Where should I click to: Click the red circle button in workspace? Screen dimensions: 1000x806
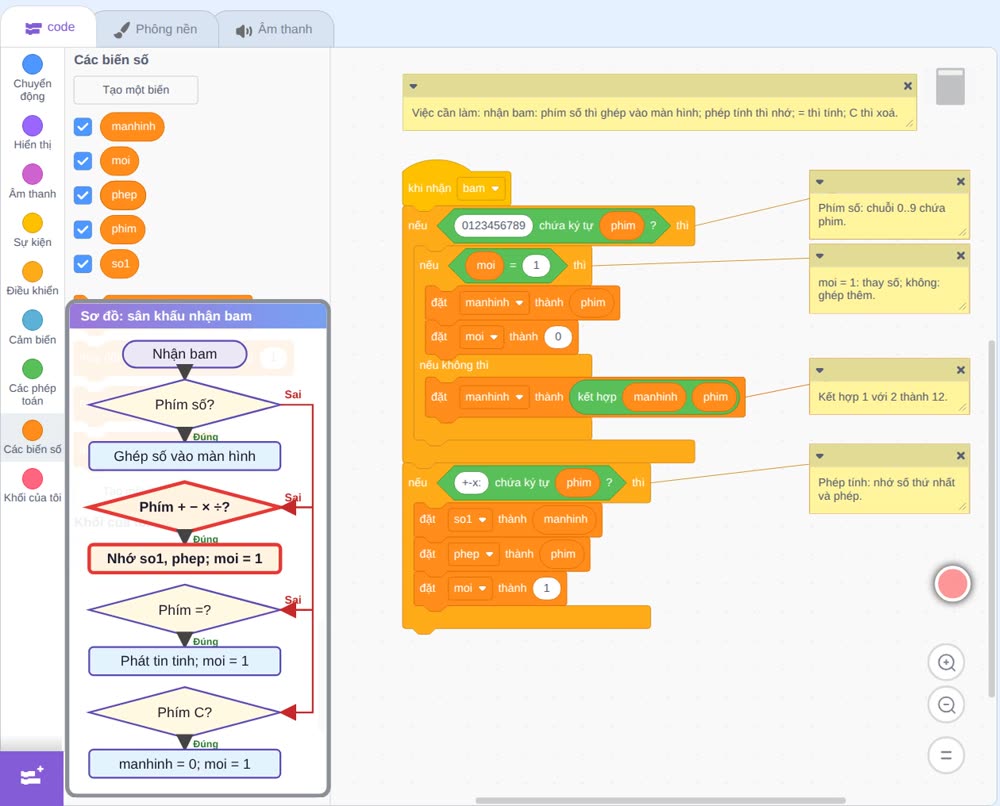952,583
